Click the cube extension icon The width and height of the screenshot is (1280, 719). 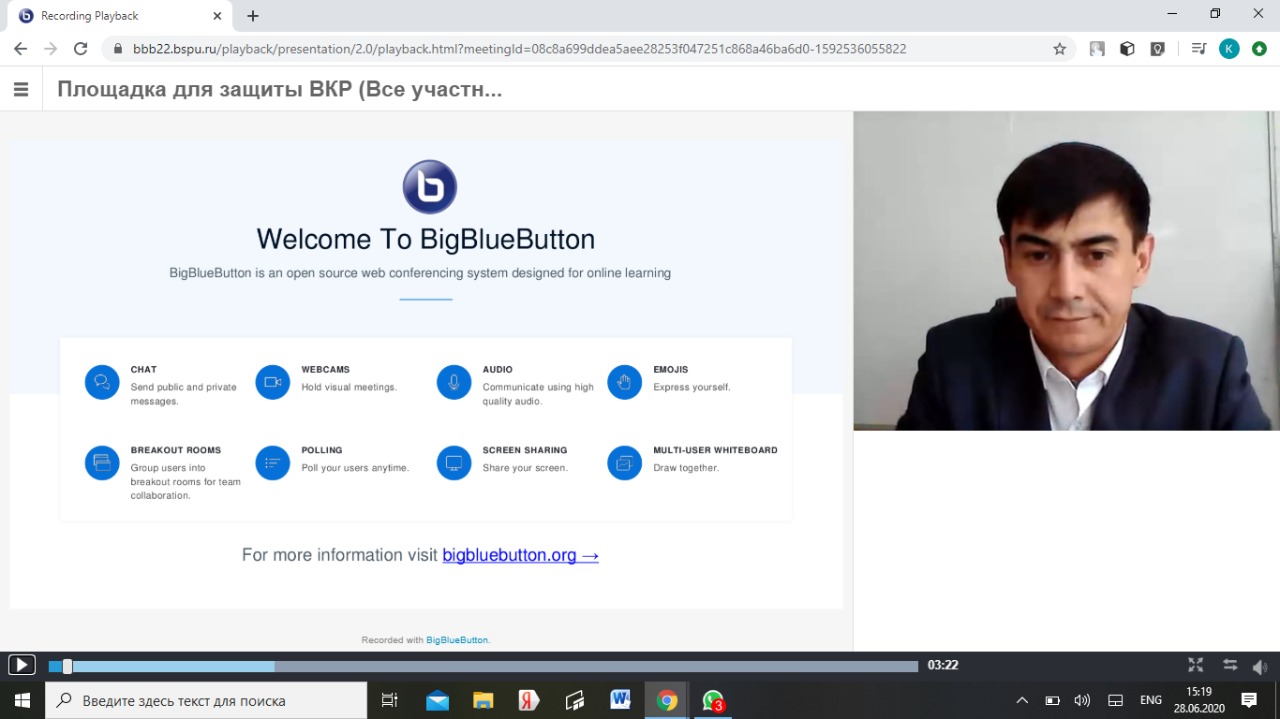1127,48
